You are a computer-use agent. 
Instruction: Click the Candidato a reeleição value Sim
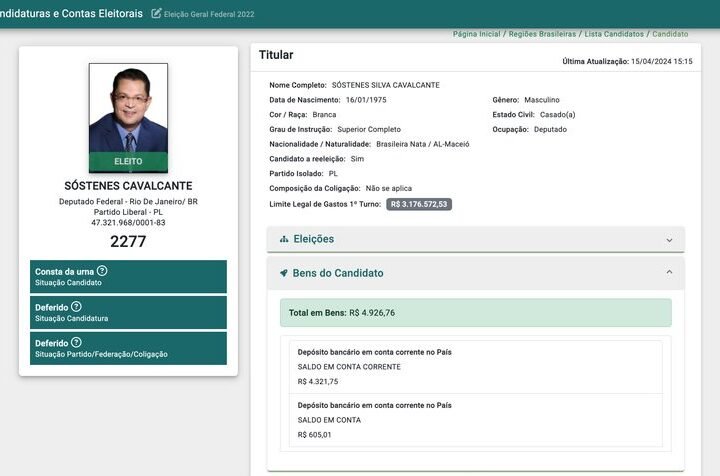click(357, 159)
